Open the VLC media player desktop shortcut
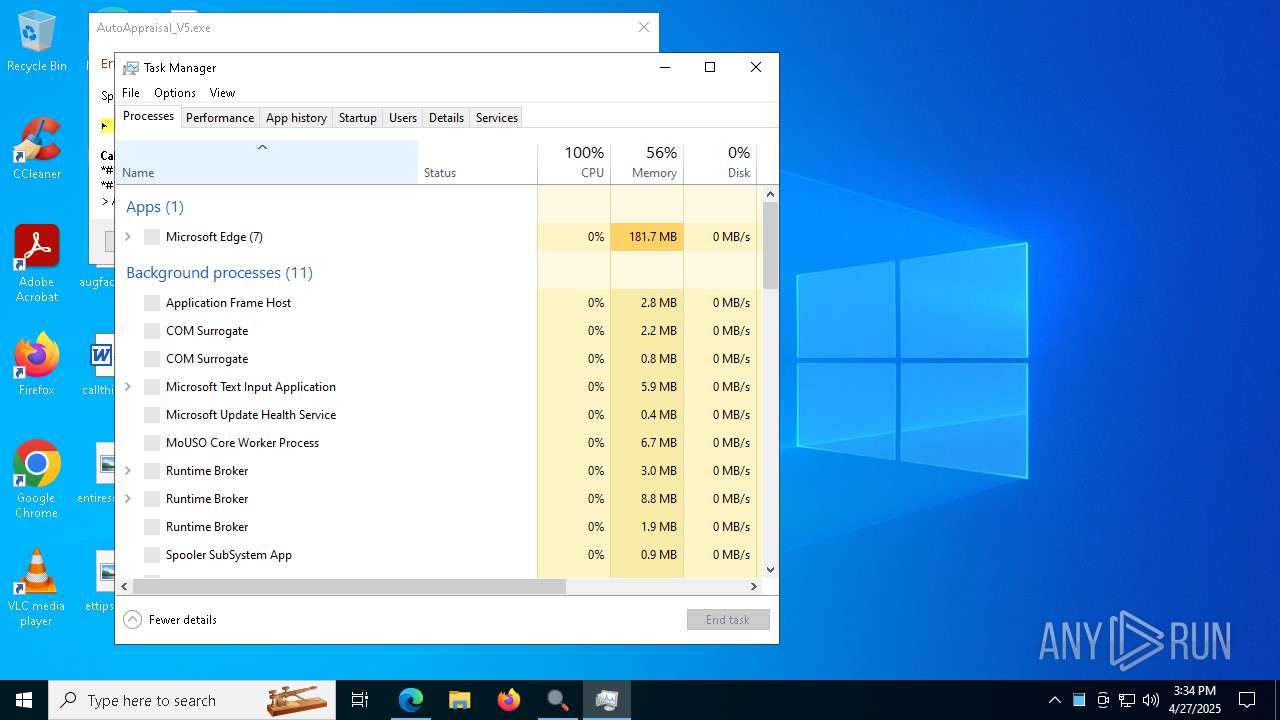This screenshot has height=720, width=1280. pyautogui.click(x=37, y=588)
